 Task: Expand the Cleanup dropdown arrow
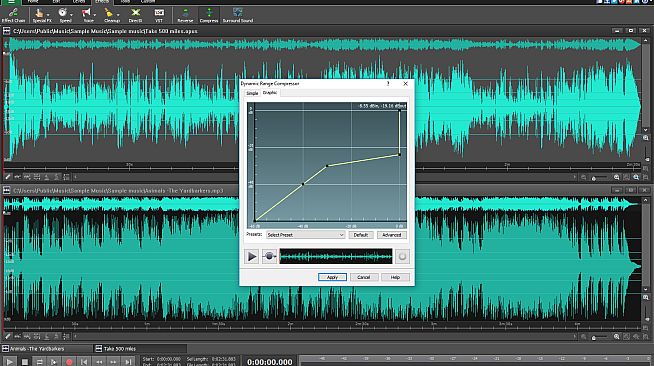[x=118, y=15]
